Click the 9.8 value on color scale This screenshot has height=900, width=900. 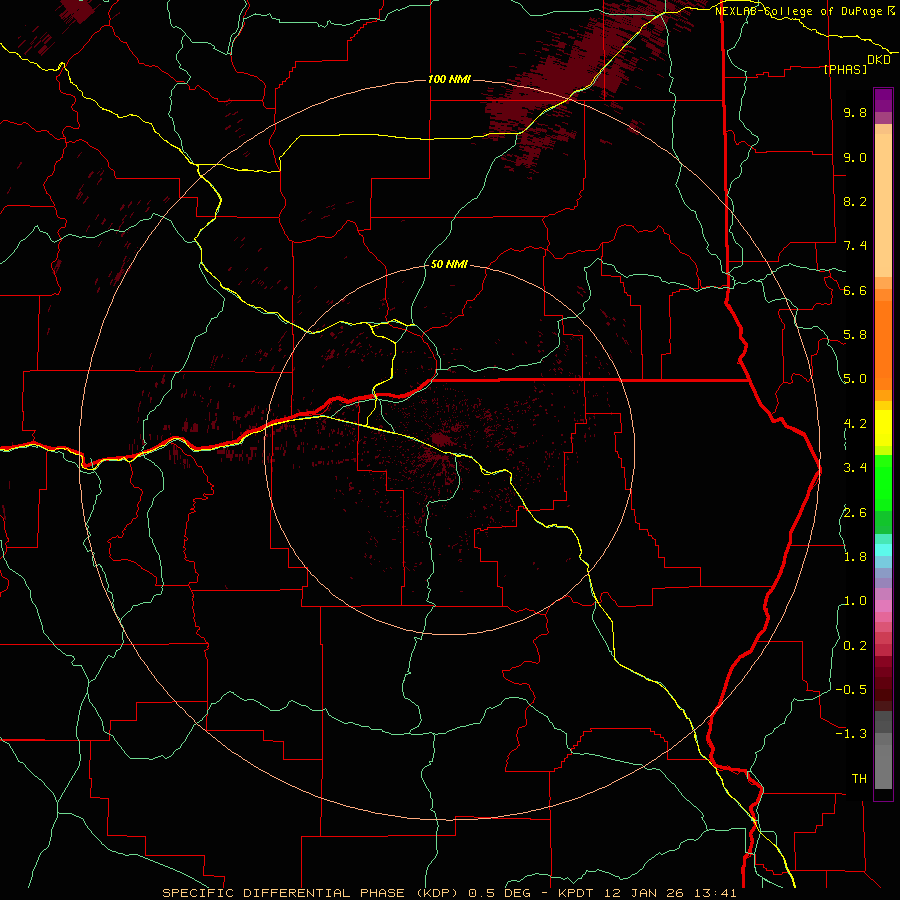point(855,112)
